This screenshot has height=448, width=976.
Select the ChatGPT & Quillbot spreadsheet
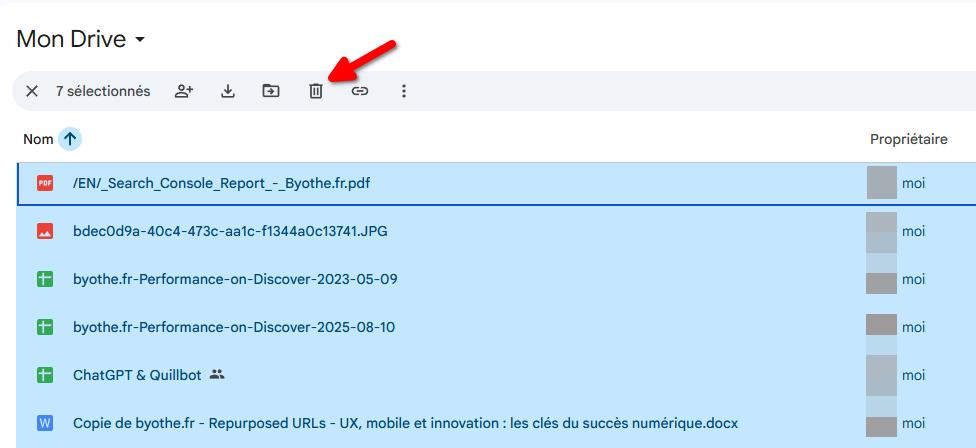pos(138,375)
